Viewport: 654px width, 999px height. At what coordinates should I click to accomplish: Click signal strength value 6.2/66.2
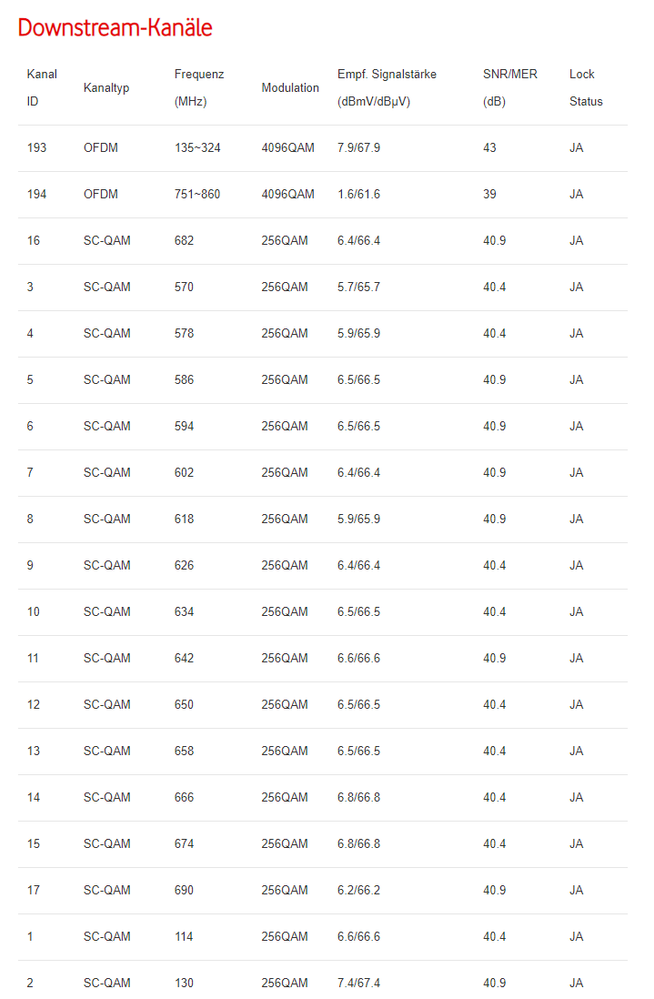[359, 890]
